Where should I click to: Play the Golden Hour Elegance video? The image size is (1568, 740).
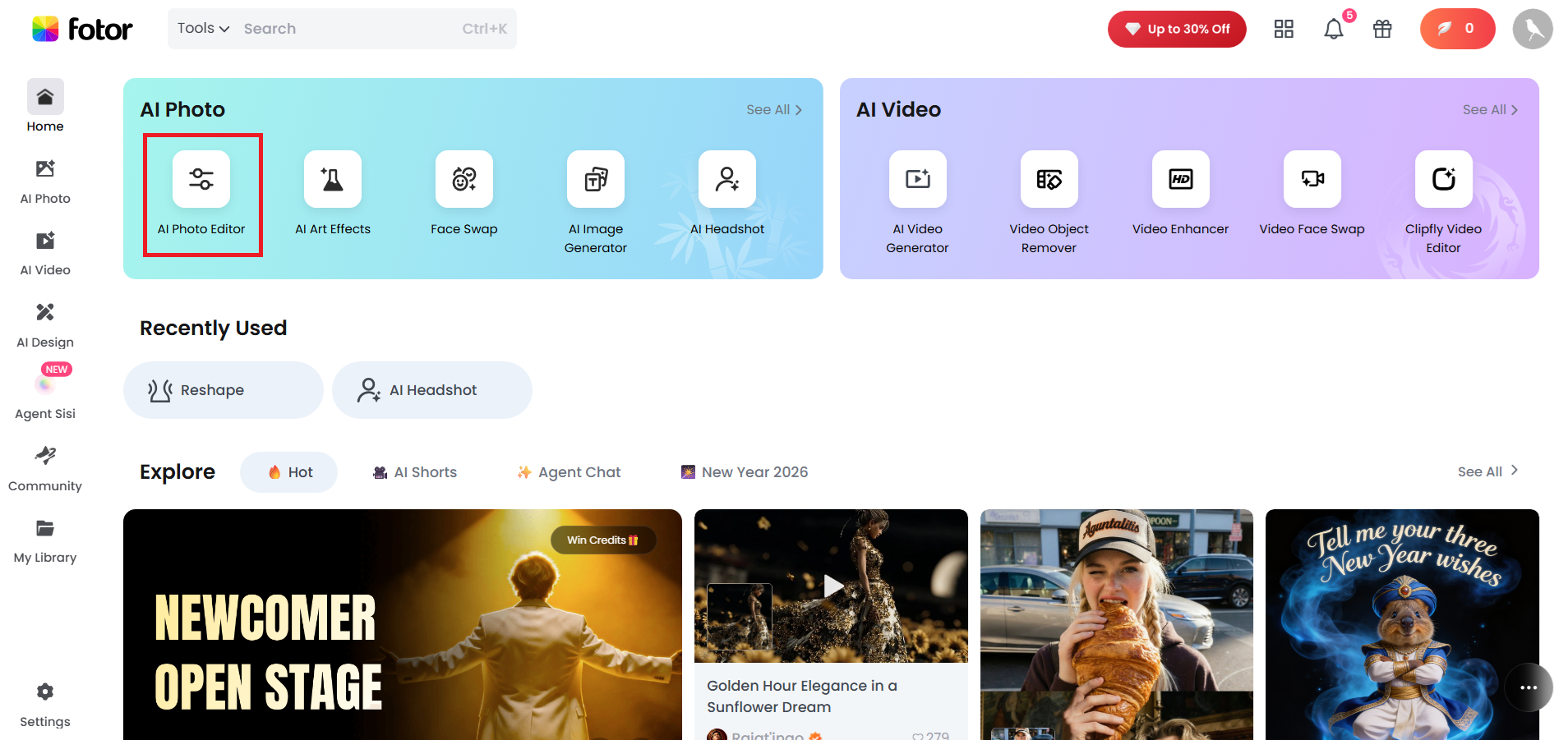[831, 586]
